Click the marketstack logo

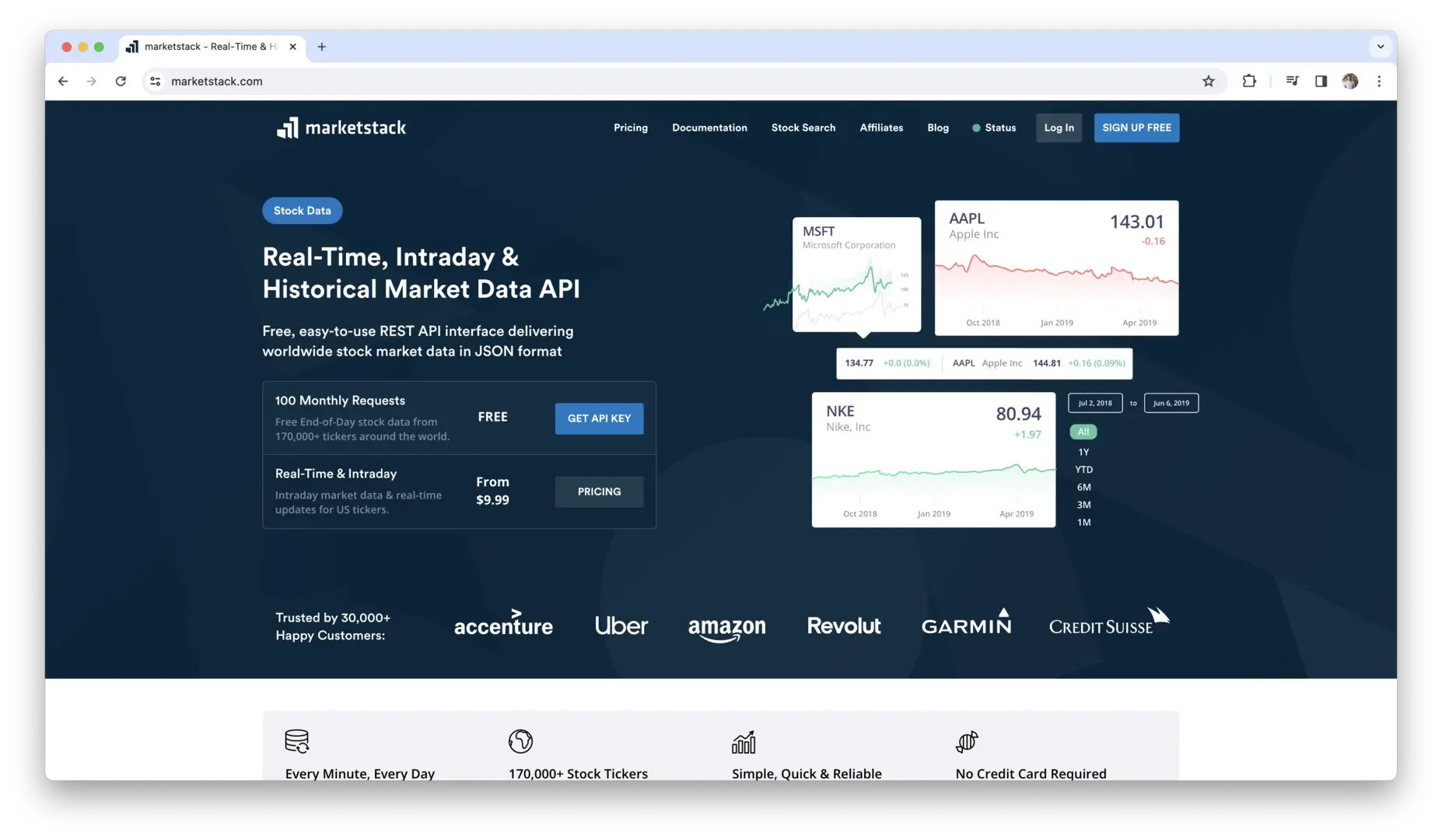coord(341,128)
